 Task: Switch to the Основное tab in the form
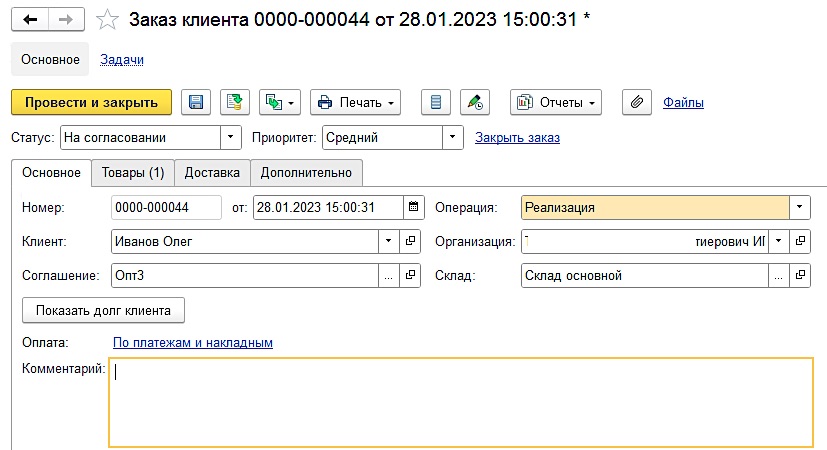pos(51,173)
